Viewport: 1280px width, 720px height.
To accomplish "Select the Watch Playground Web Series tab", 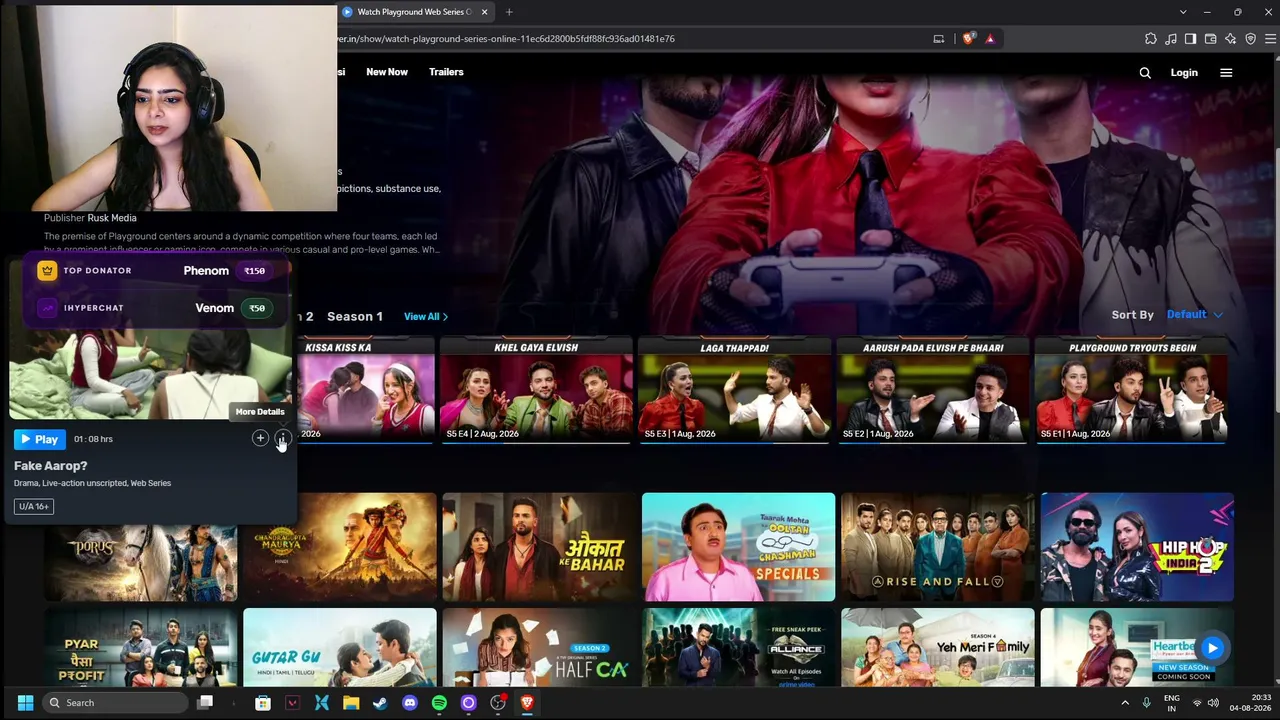I will click(415, 12).
